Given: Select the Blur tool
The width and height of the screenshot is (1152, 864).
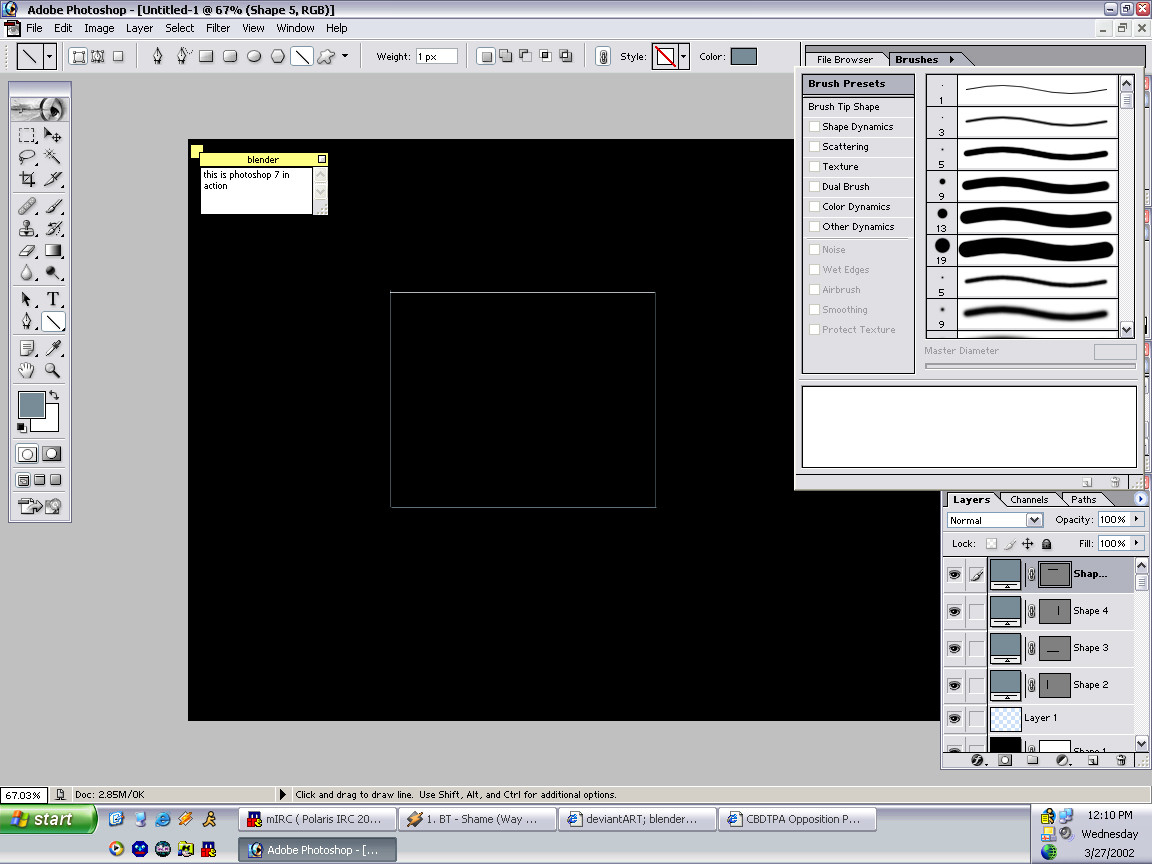Looking at the screenshot, I should [27, 273].
